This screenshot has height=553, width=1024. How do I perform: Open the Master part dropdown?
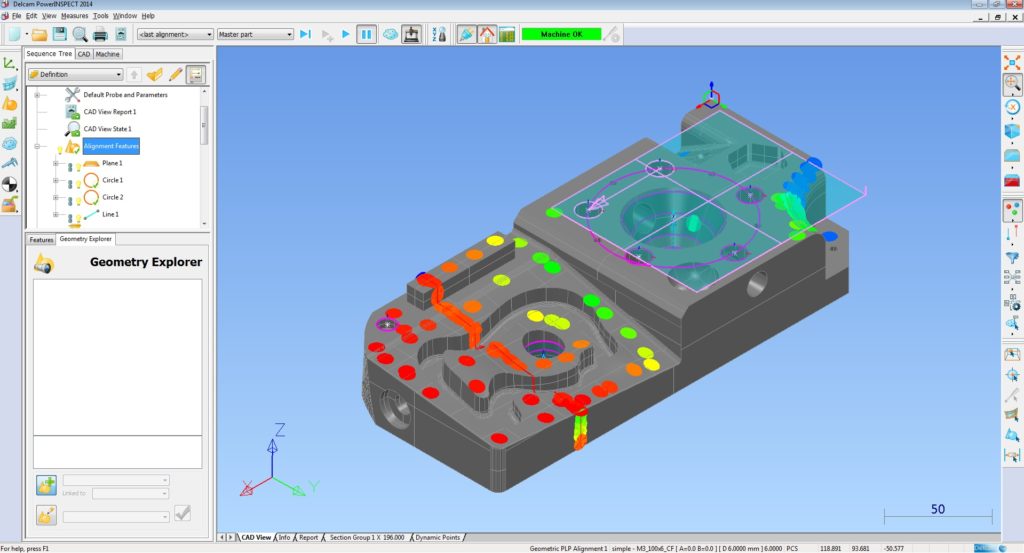tap(255, 34)
